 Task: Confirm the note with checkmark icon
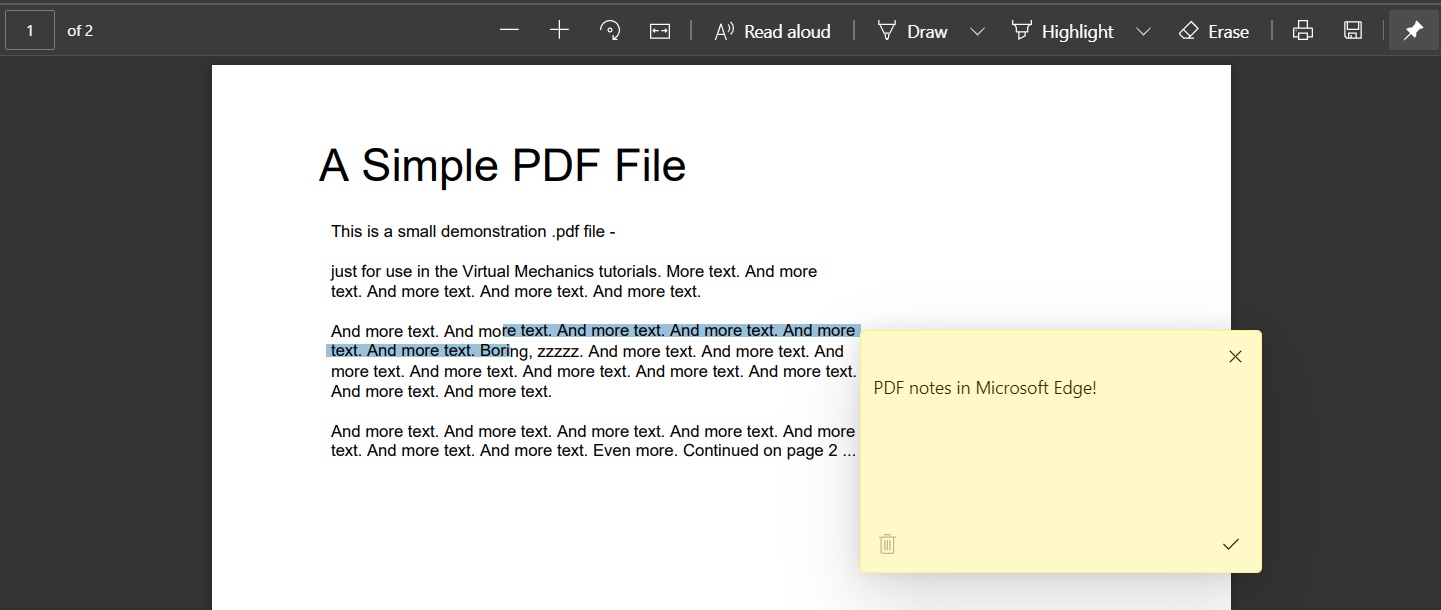1231,544
